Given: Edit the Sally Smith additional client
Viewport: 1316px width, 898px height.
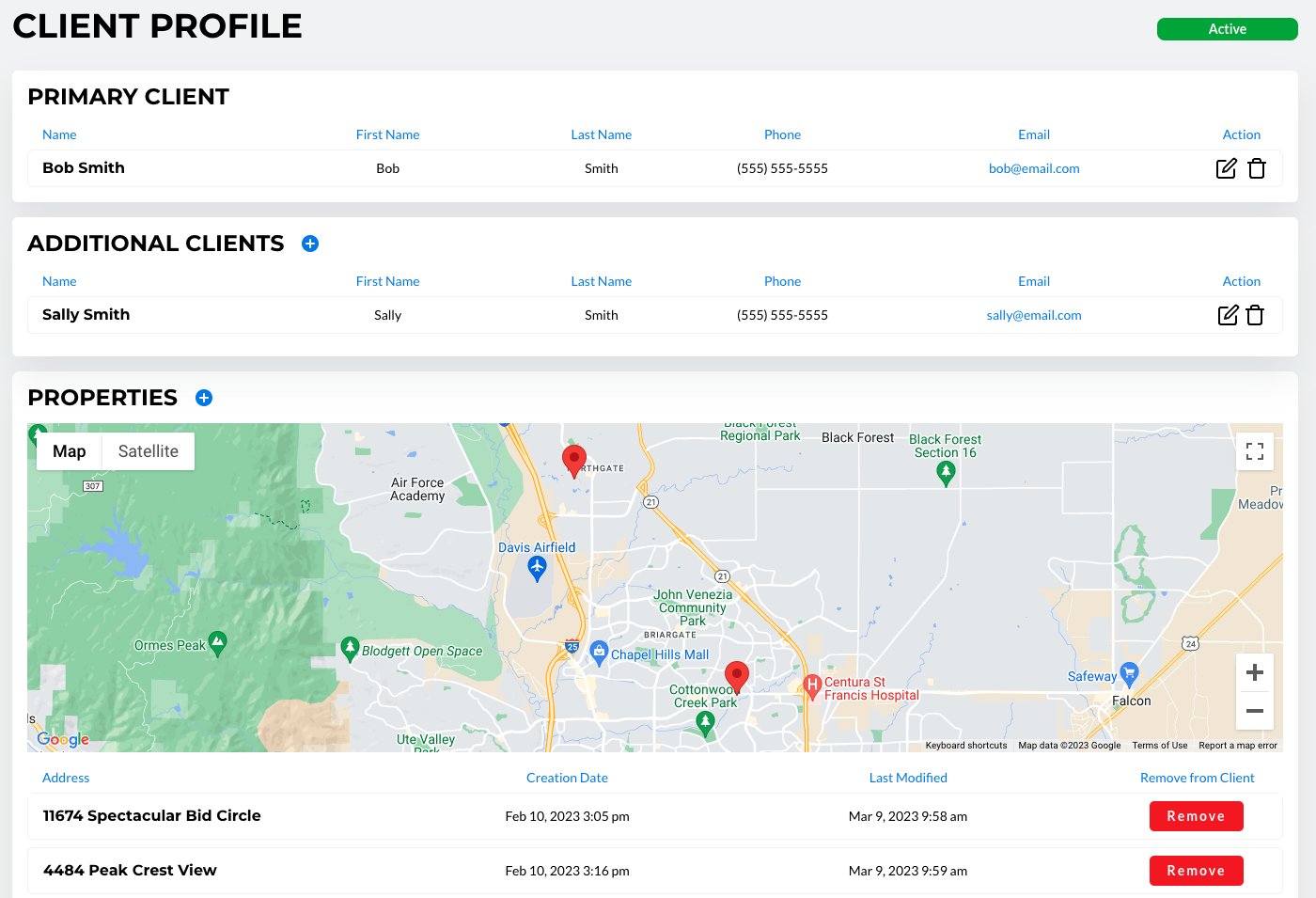Looking at the screenshot, I should (1228, 315).
